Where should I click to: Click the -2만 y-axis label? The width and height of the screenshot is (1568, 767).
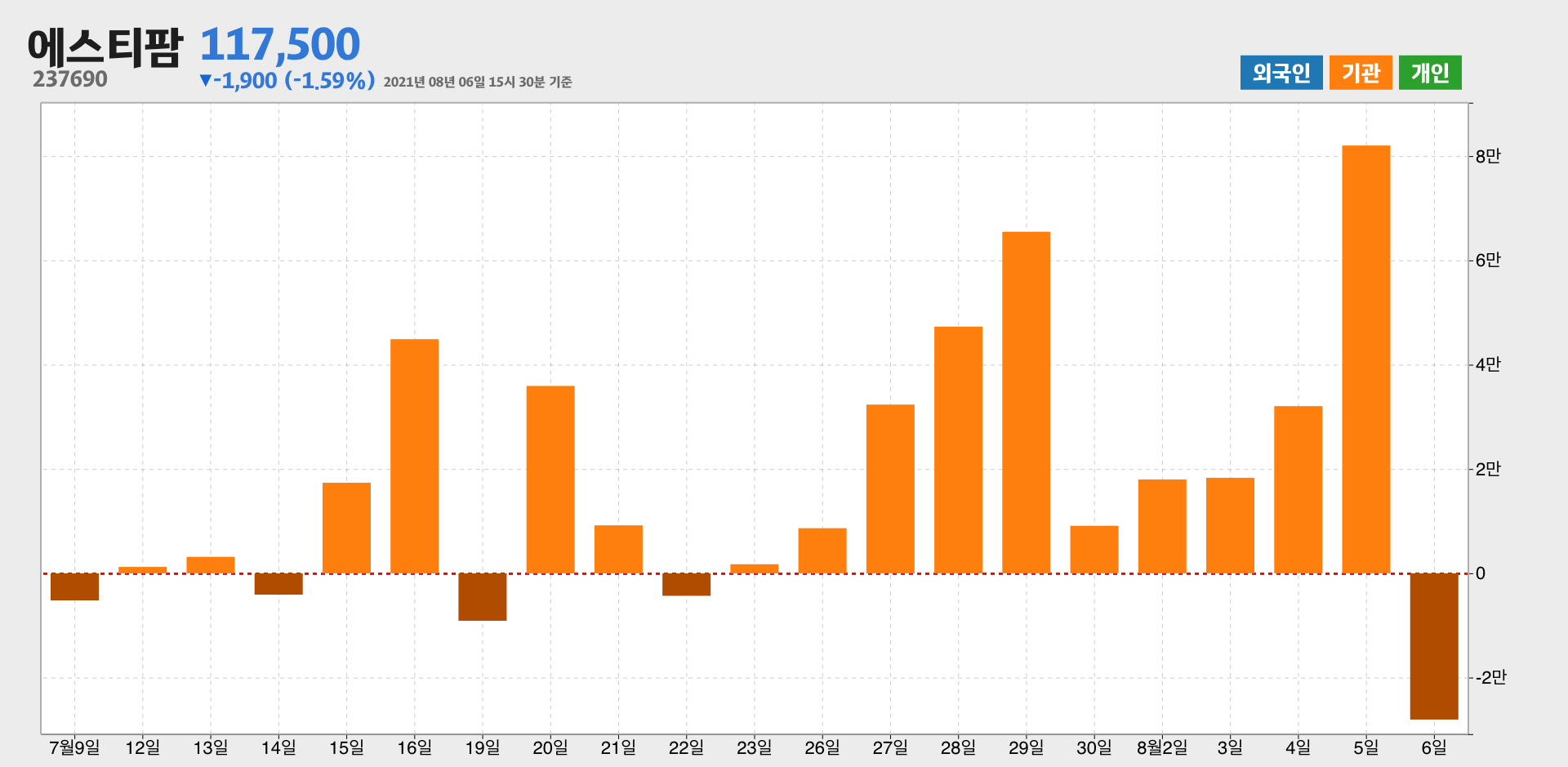[x=1490, y=678]
